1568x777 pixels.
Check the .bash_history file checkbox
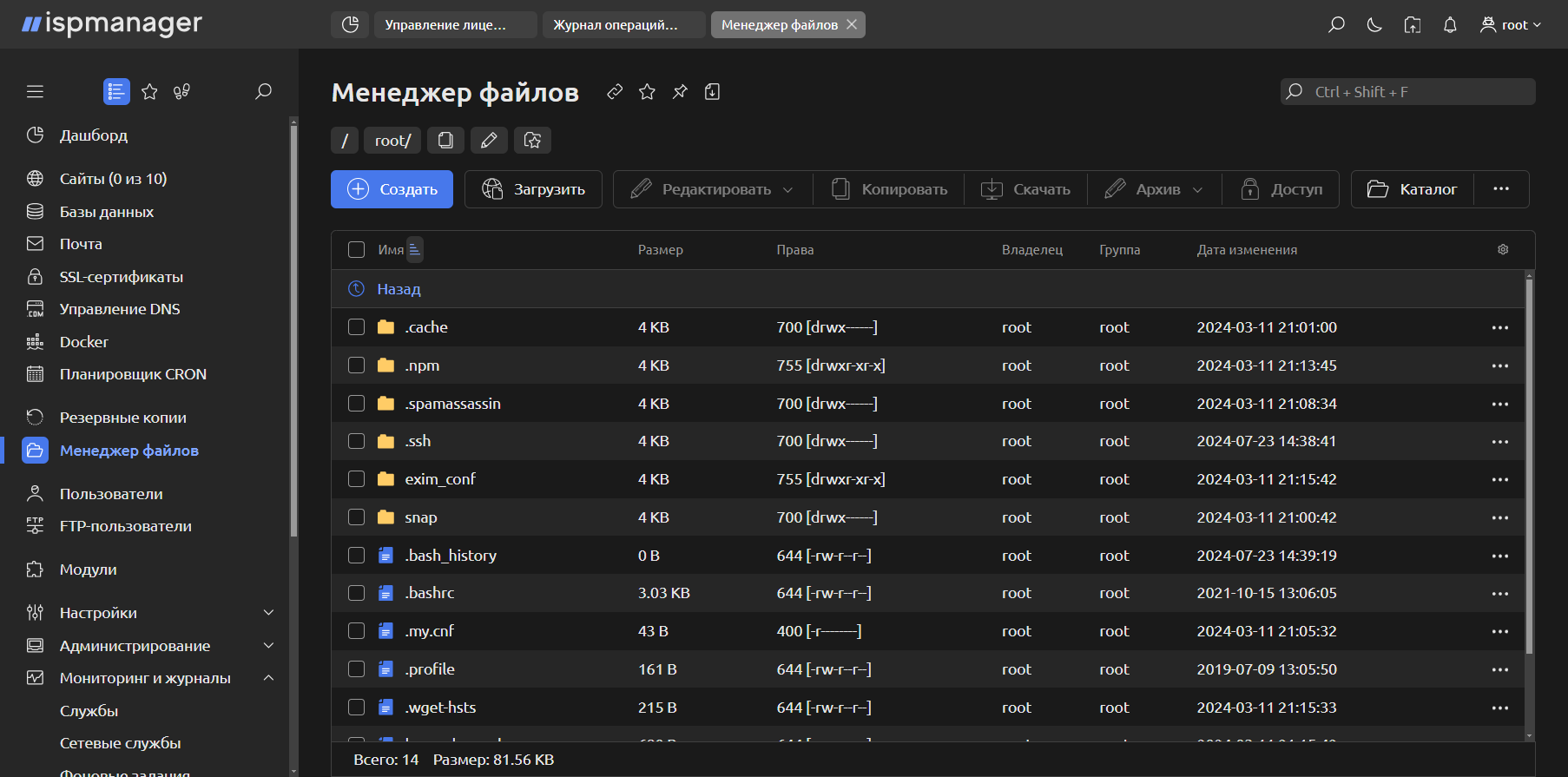pyautogui.click(x=356, y=556)
